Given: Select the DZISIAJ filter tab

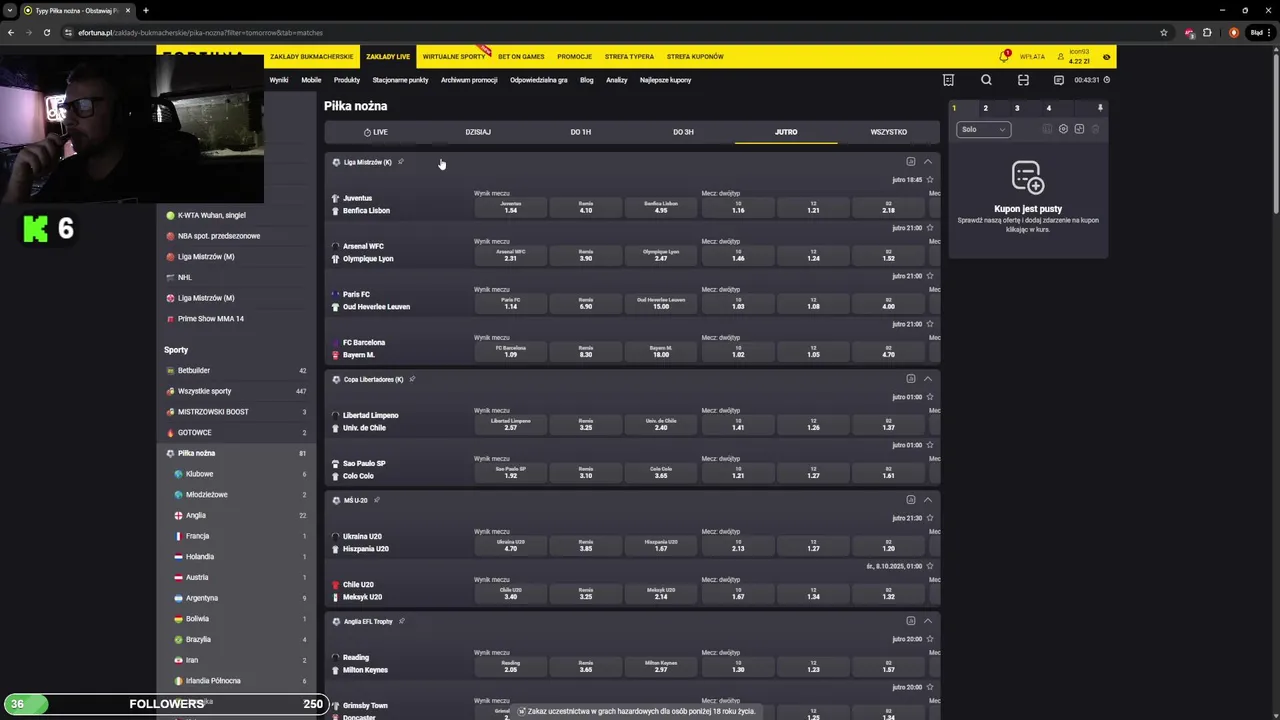Looking at the screenshot, I should (x=478, y=132).
